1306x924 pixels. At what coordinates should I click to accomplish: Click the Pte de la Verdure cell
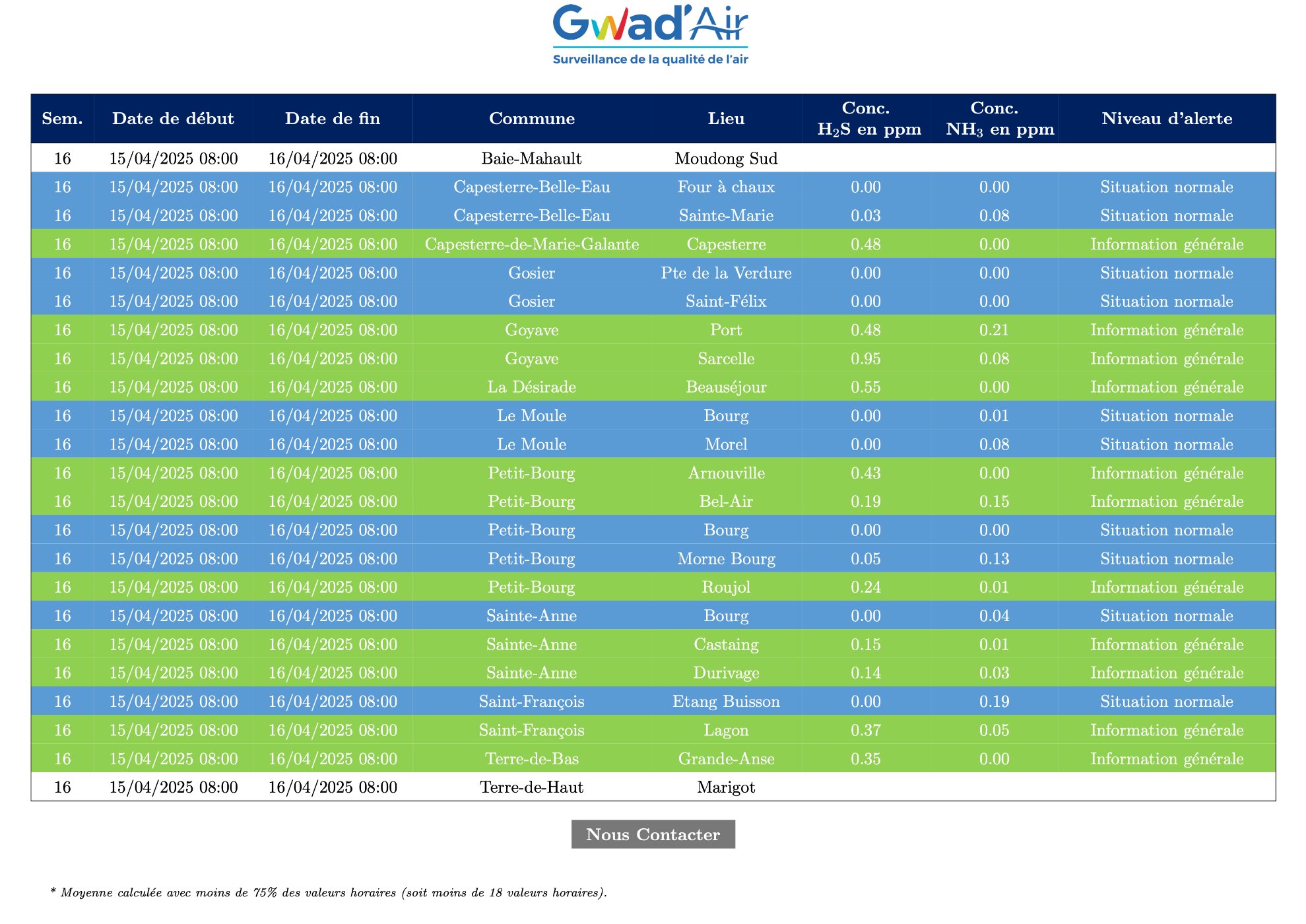(x=726, y=273)
